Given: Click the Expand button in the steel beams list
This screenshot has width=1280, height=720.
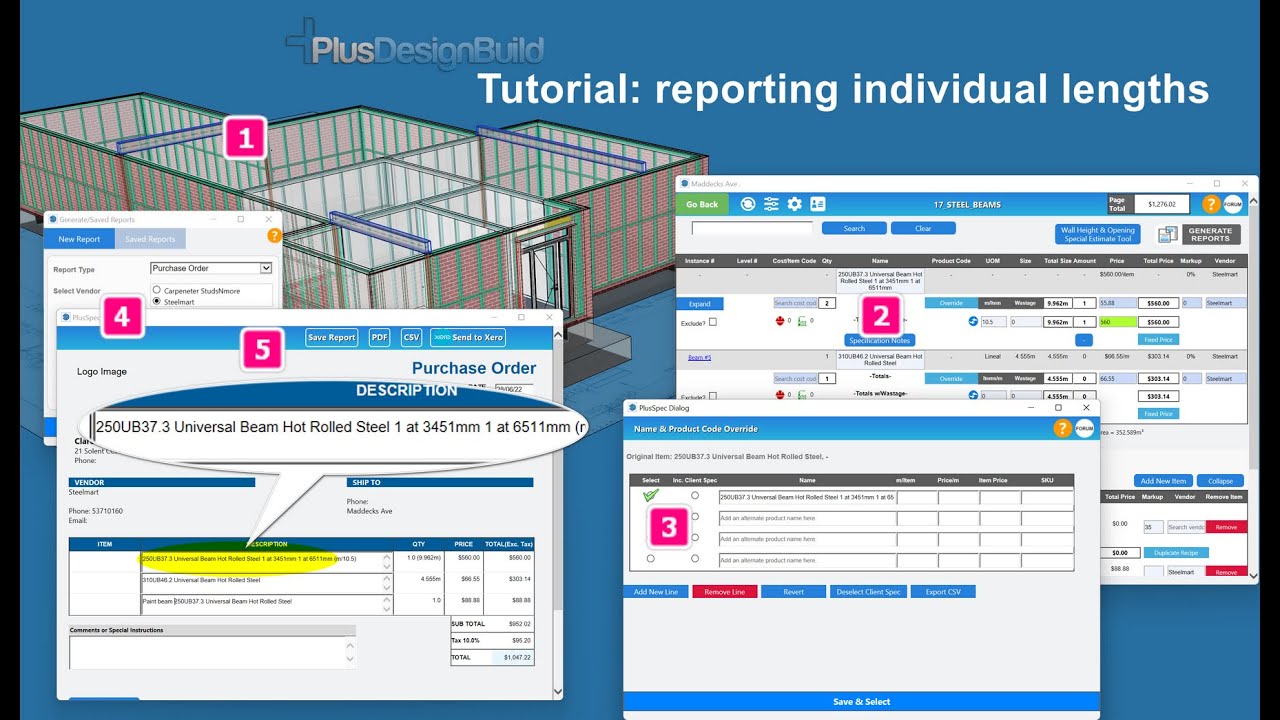Looking at the screenshot, I should (700, 303).
